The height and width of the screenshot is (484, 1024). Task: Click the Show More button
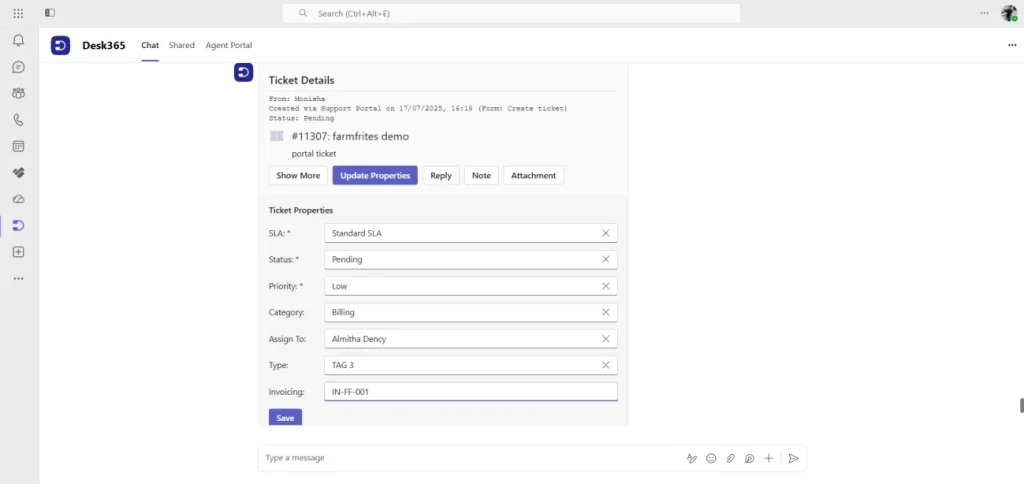pos(298,175)
